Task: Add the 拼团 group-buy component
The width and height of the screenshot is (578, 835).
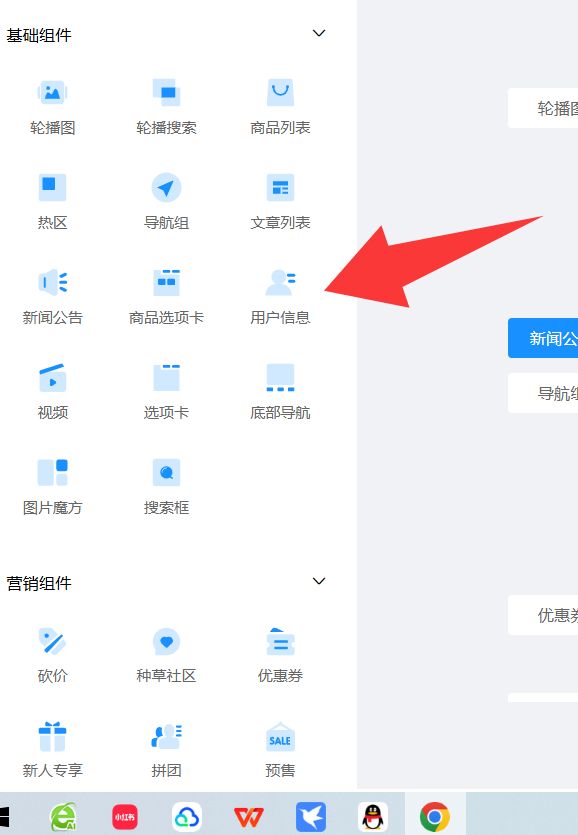Action: (x=166, y=749)
